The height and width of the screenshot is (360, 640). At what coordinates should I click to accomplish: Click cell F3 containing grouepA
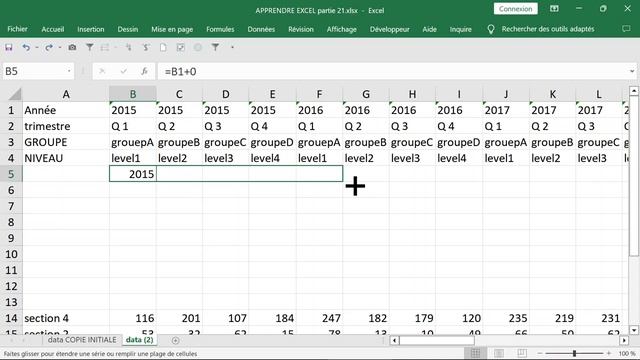click(x=319, y=142)
